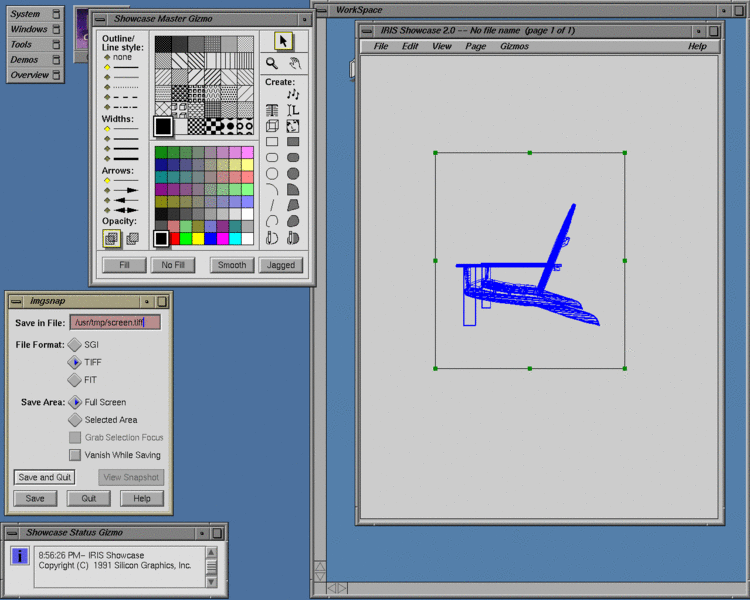Click the Save in File path field
The image size is (750, 600).
115,322
